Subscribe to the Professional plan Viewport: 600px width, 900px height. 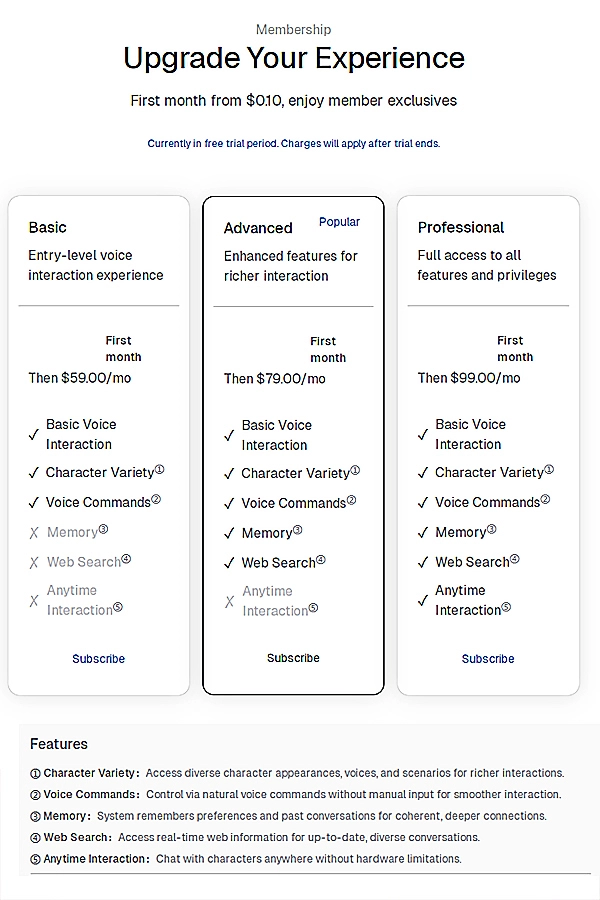488,659
